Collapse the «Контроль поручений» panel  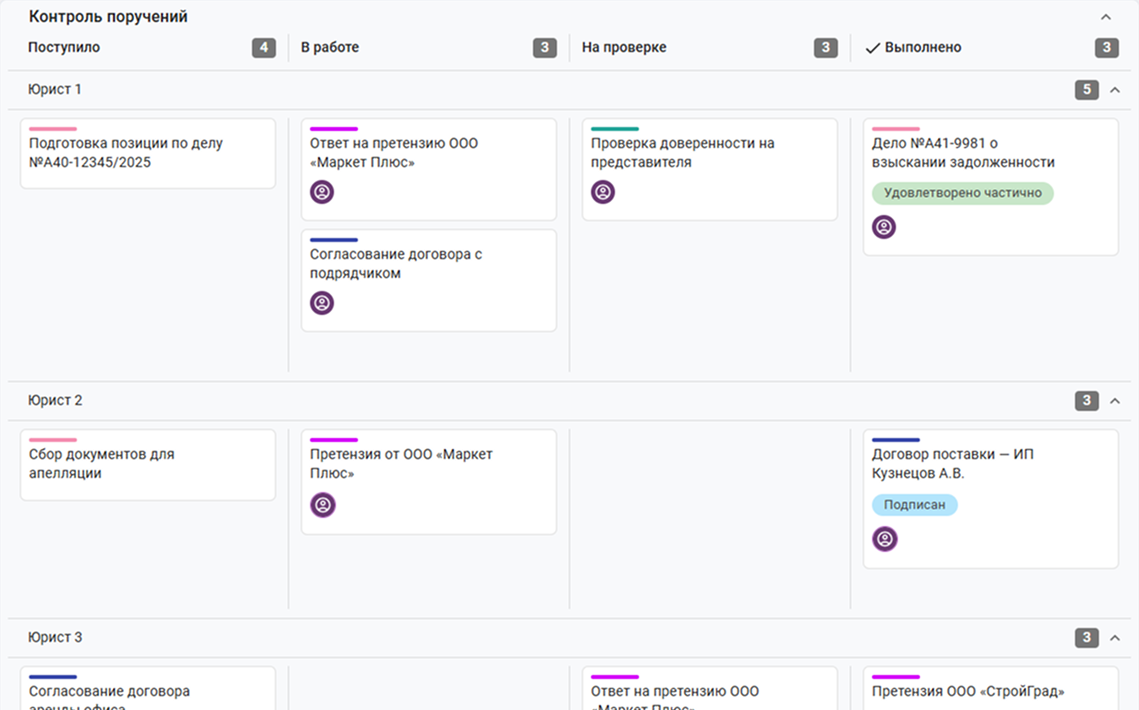click(x=1106, y=17)
